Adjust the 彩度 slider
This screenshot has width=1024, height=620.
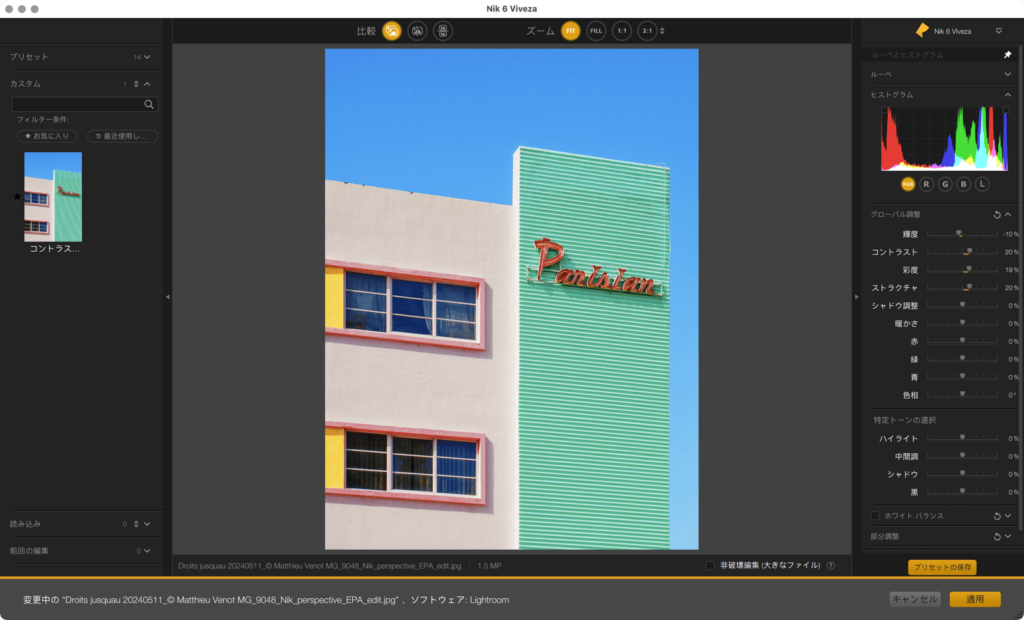(962, 269)
